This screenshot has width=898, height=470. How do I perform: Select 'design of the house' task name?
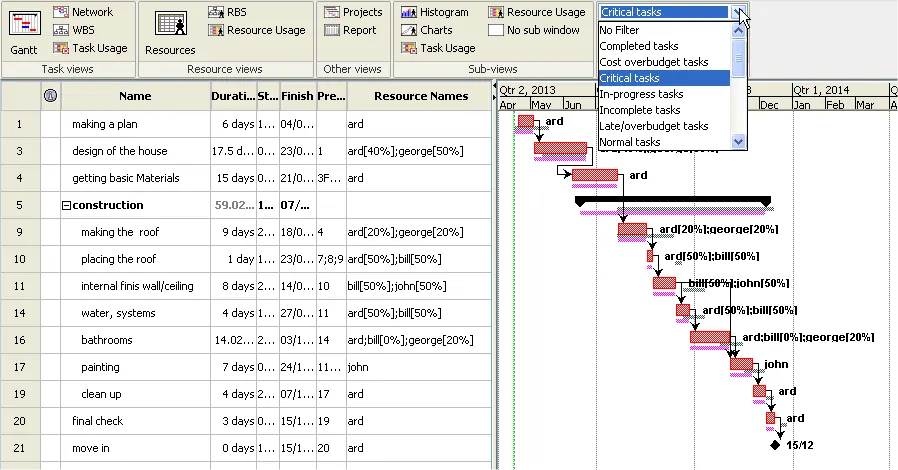tap(120, 151)
